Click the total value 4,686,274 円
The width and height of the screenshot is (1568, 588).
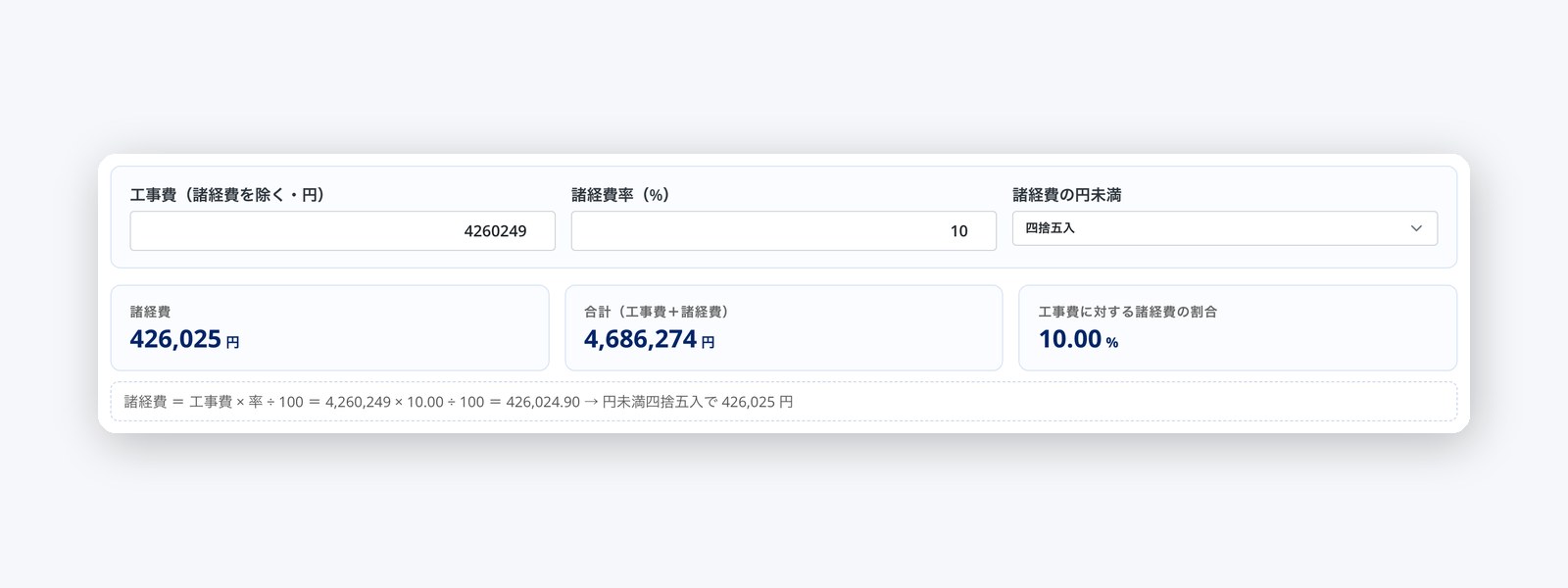click(x=649, y=339)
